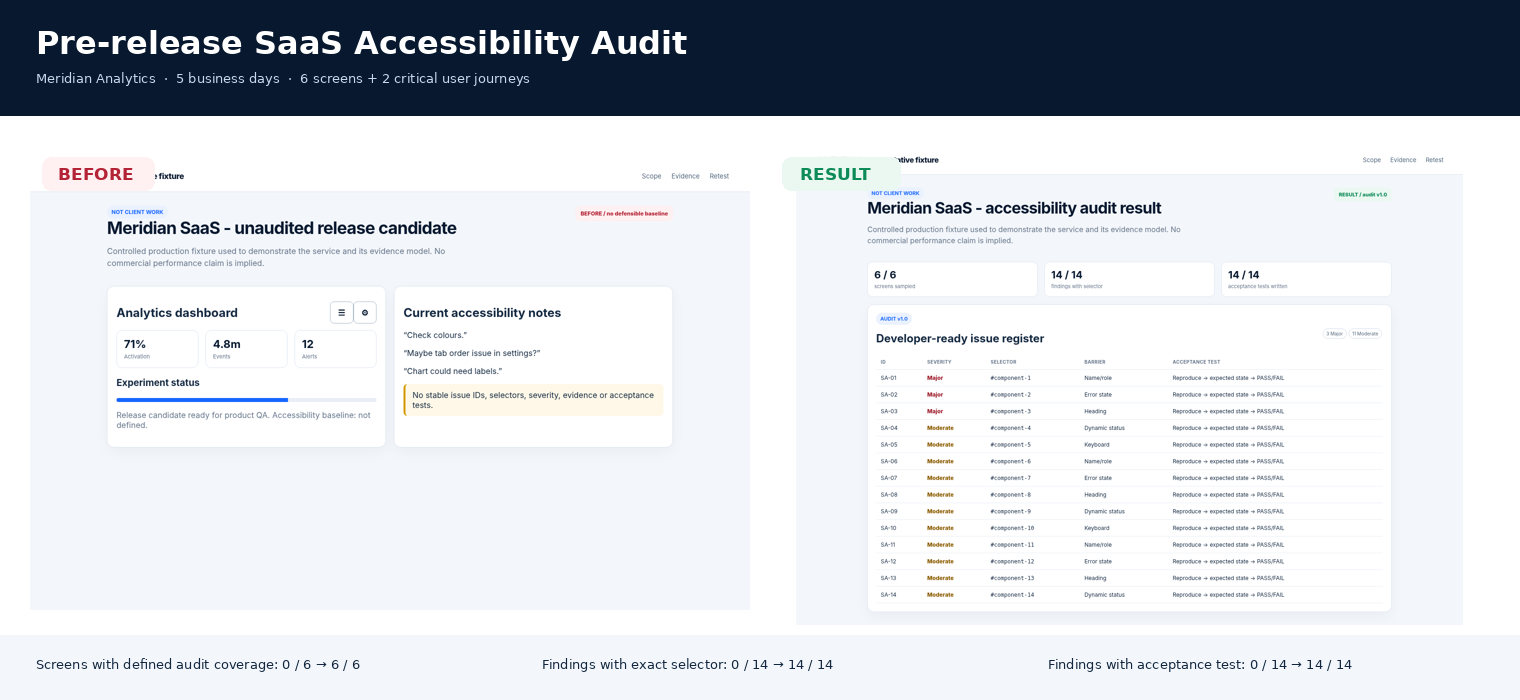Click the gear settings icon in Analytics dashboard
The width and height of the screenshot is (1520, 700).
365,313
